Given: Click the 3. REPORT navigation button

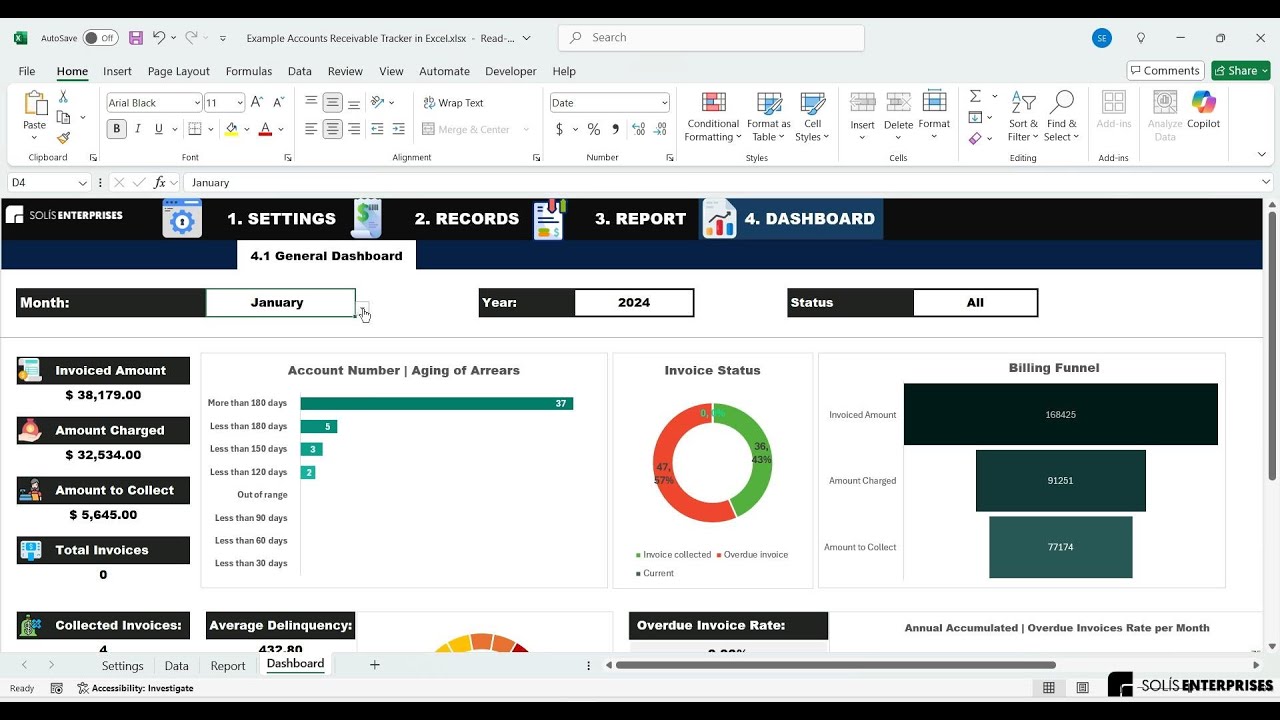Looking at the screenshot, I should (x=640, y=219).
